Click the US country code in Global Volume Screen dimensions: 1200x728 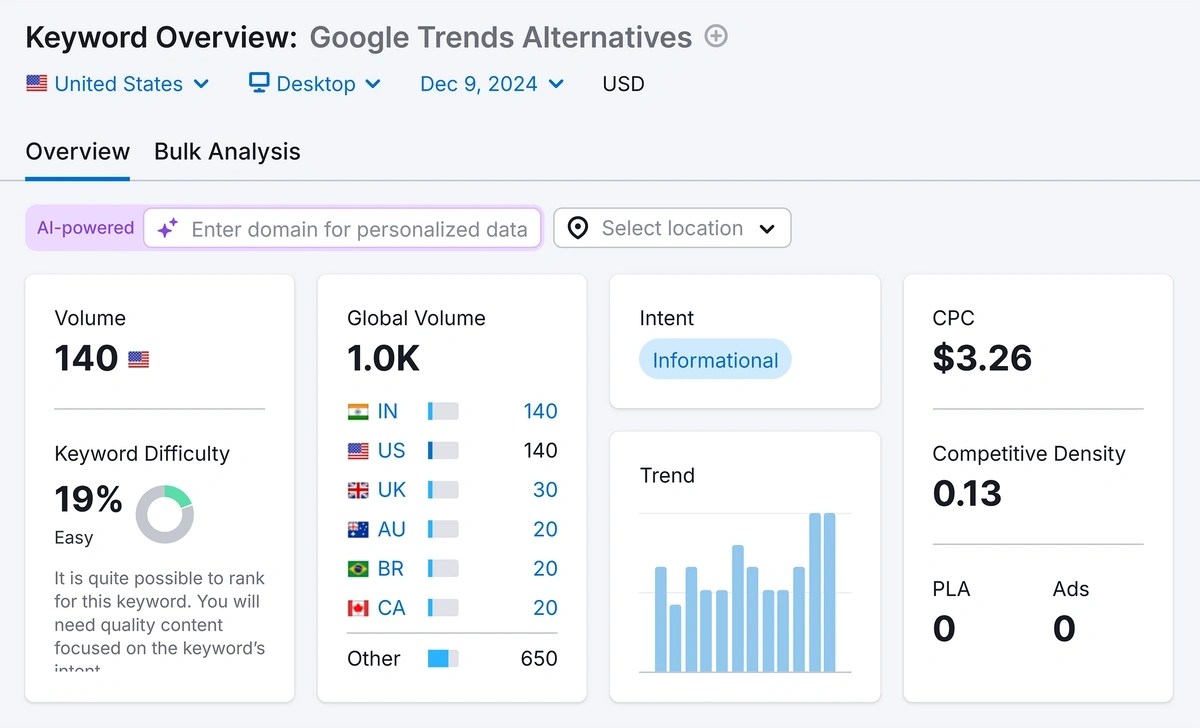[x=392, y=451]
